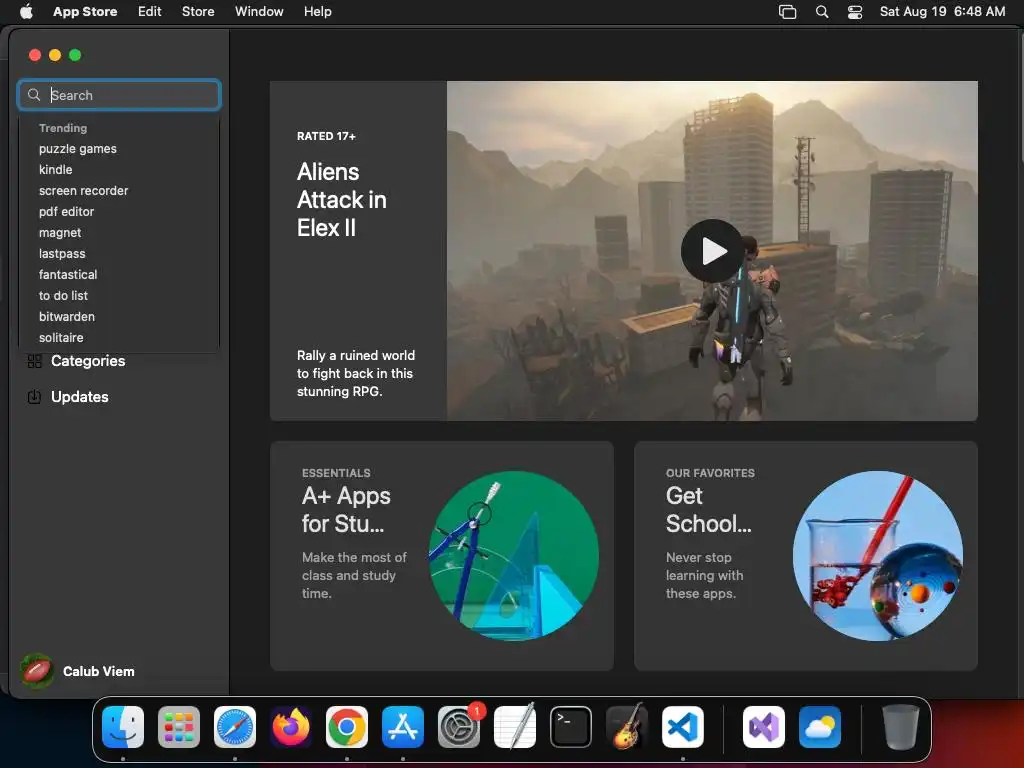
Task: Launch Safari from the Dock
Action: click(235, 727)
